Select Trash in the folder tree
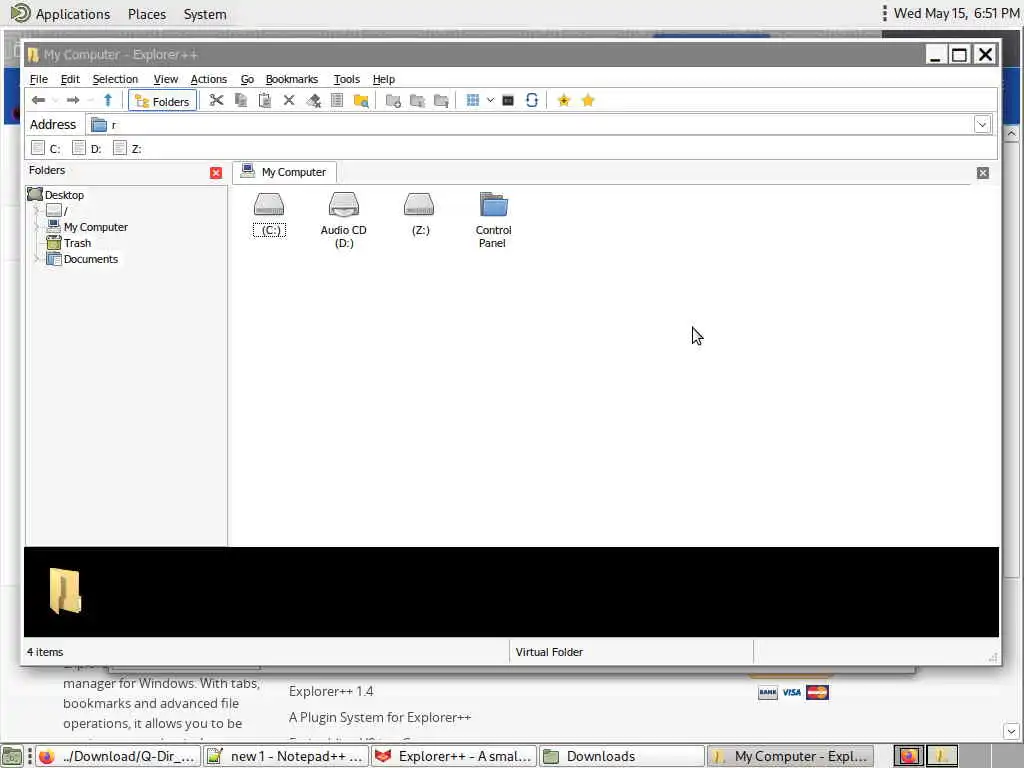1024x768 pixels. (77, 243)
